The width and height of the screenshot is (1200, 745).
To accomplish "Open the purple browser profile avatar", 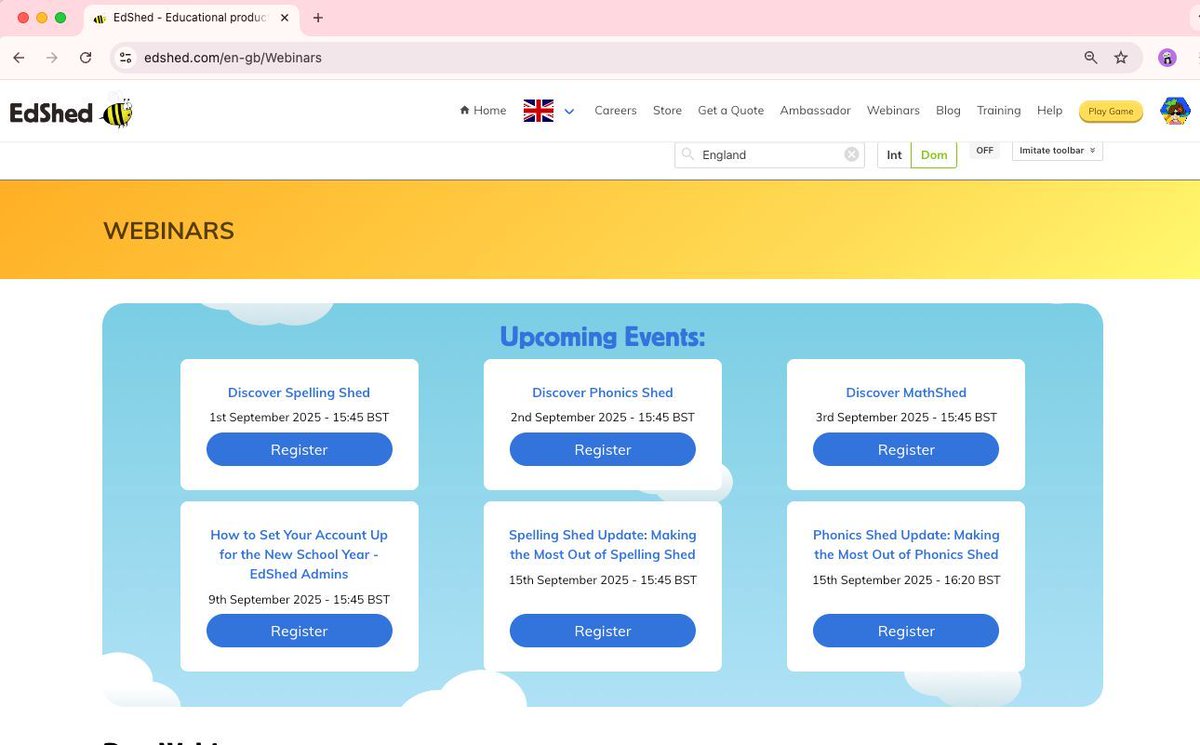I will pyautogui.click(x=1167, y=58).
